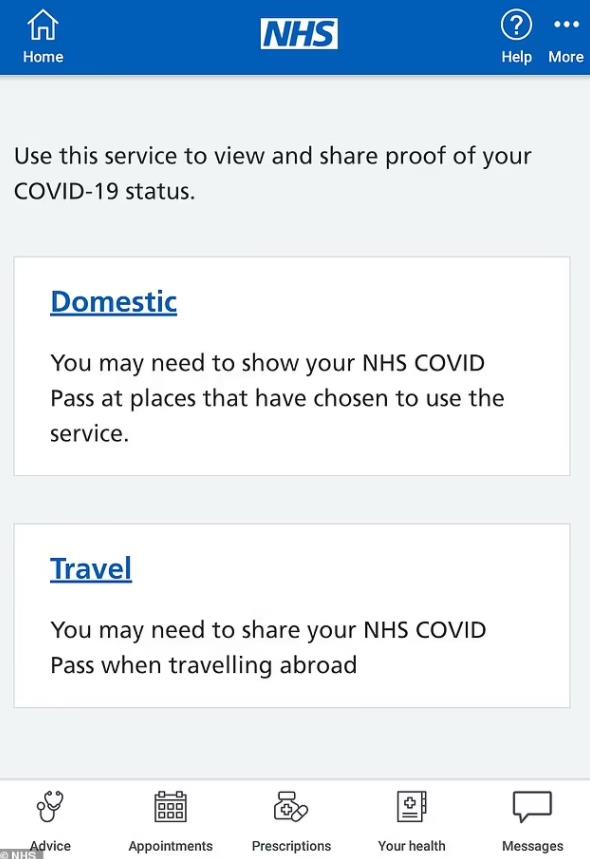Click the Domestic link
The width and height of the screenshot is (590, 859).
tap(113, 302)
